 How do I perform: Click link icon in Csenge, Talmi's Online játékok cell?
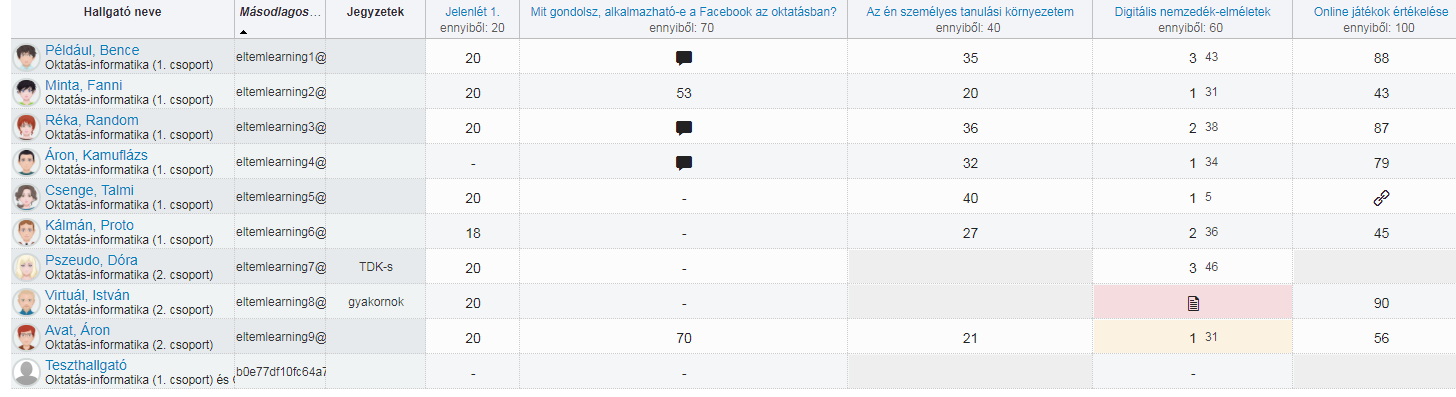pos(1382,198)
